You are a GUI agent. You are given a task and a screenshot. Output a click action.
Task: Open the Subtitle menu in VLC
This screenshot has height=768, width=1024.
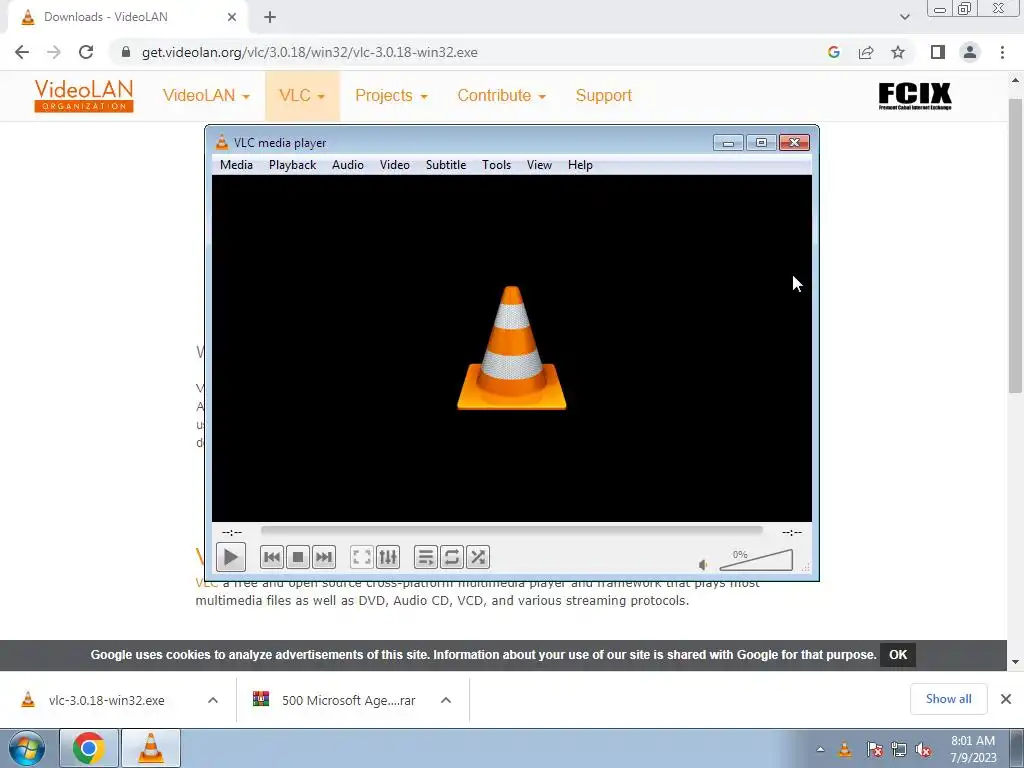[x=445, y=165]
